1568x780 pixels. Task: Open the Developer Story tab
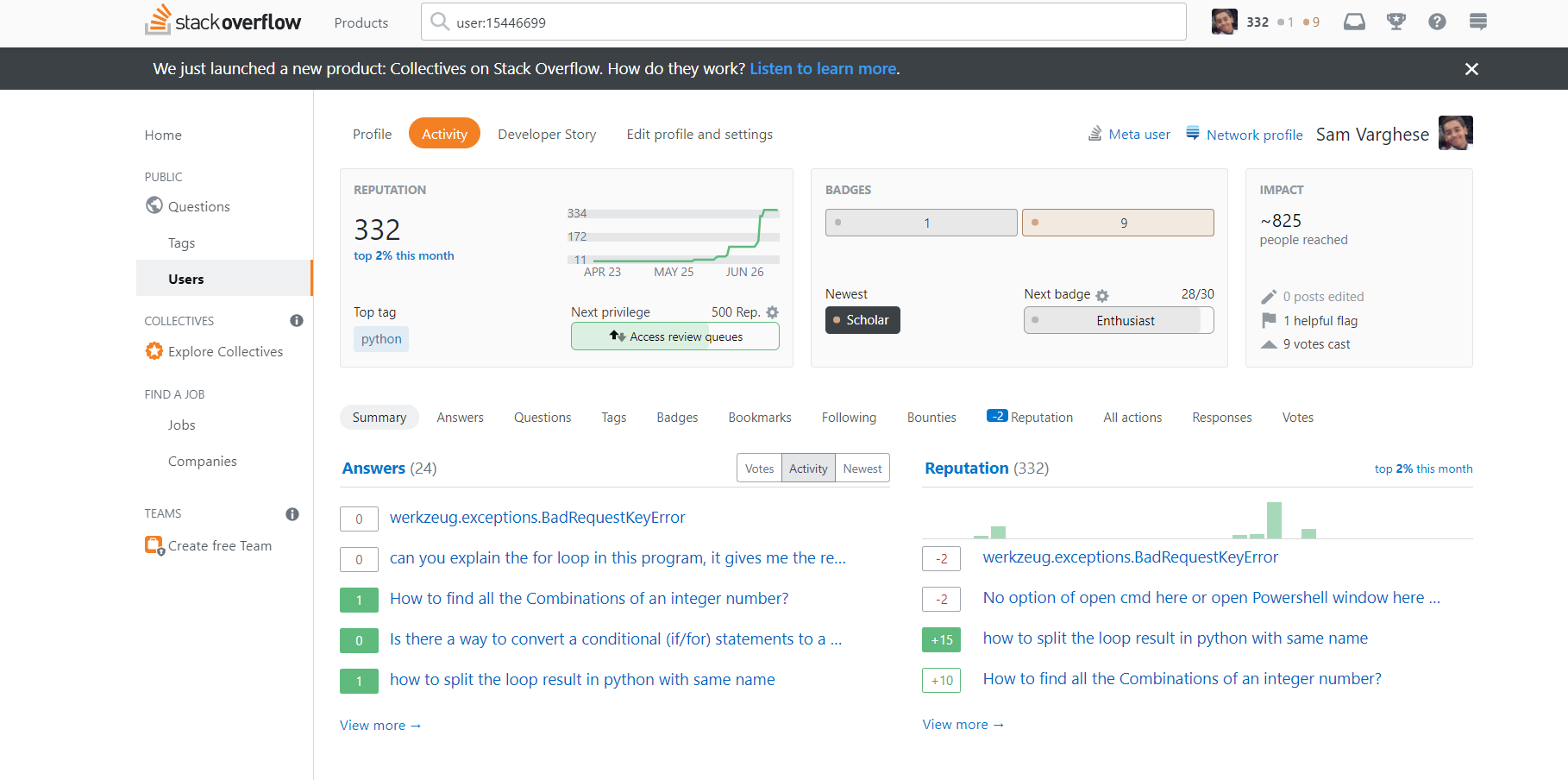coord(547,134)
